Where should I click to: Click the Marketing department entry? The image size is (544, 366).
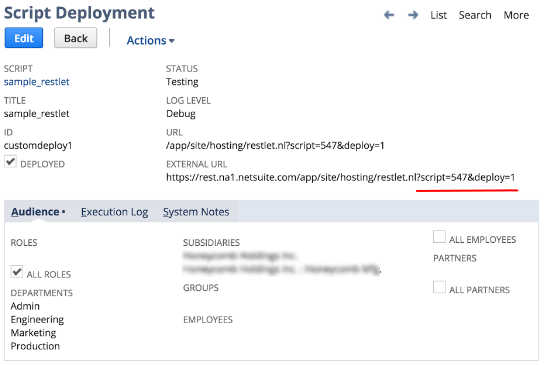[33, 333]
